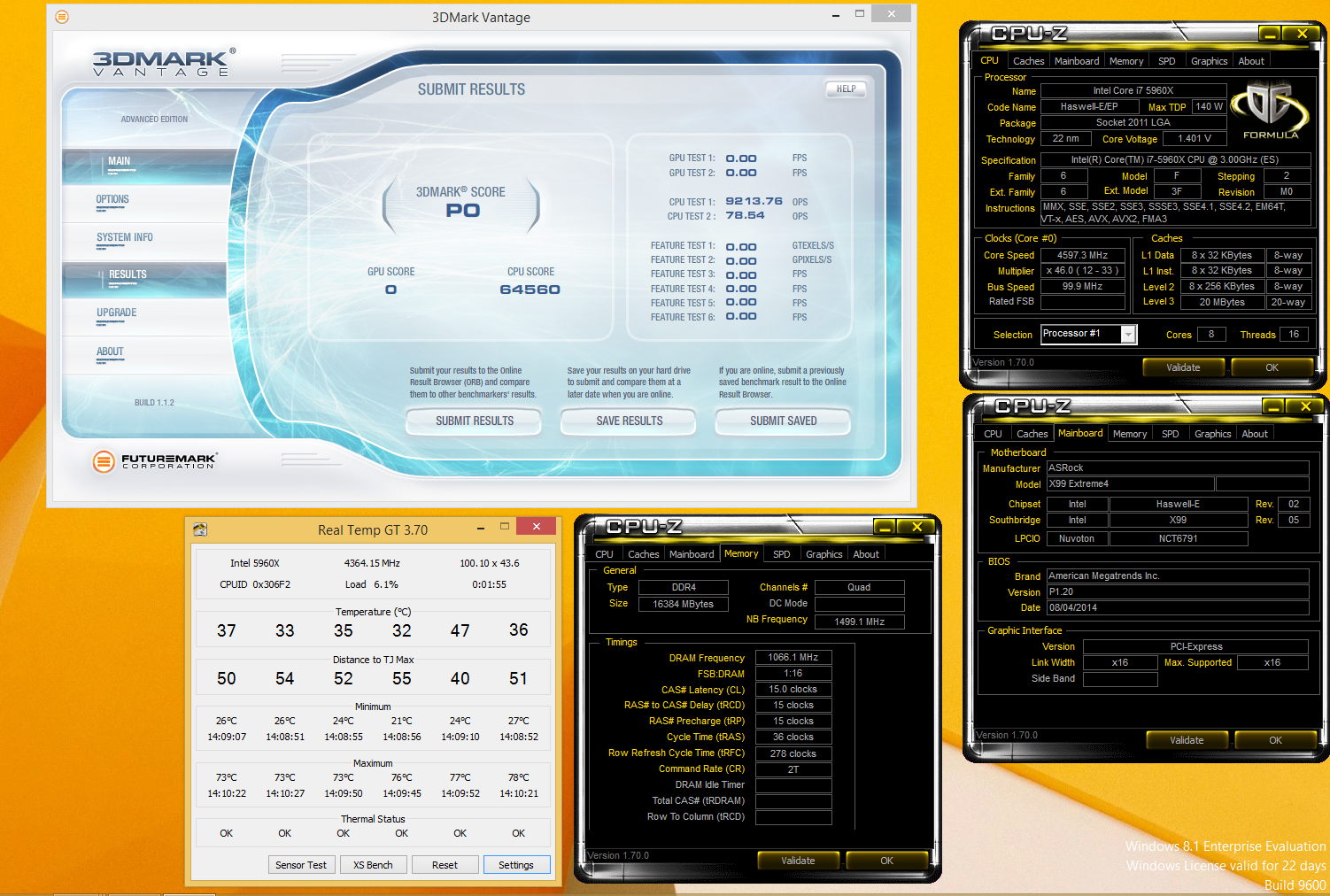Open Caches tab in CPU-Z motherboard window

(x=1032, y=434)
